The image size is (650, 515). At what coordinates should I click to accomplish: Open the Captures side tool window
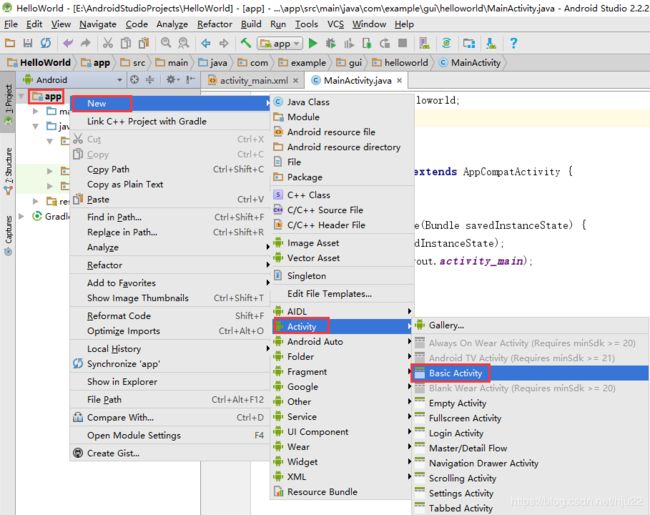[8, 236]
